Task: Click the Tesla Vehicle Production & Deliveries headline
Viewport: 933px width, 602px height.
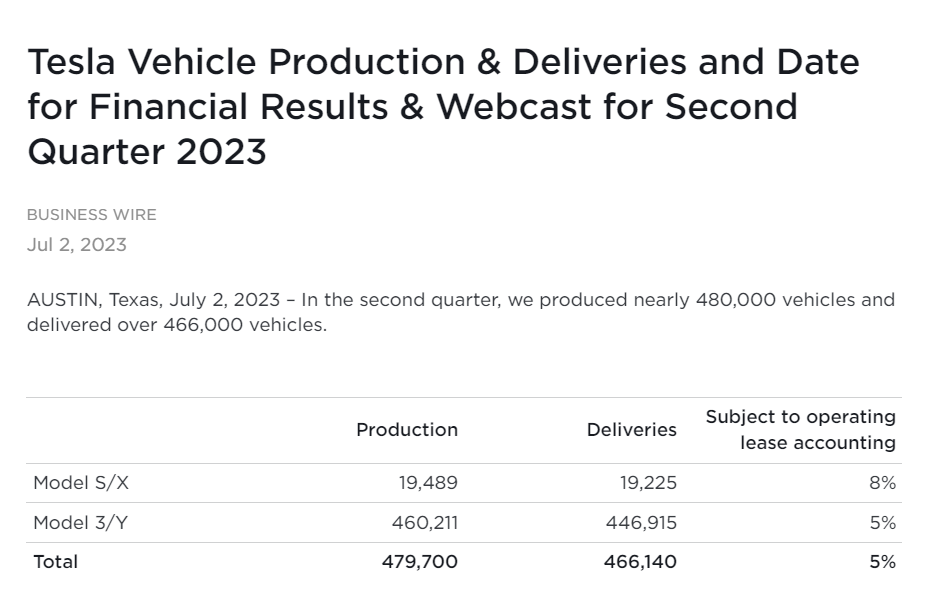Action: [x=443, y=106]
